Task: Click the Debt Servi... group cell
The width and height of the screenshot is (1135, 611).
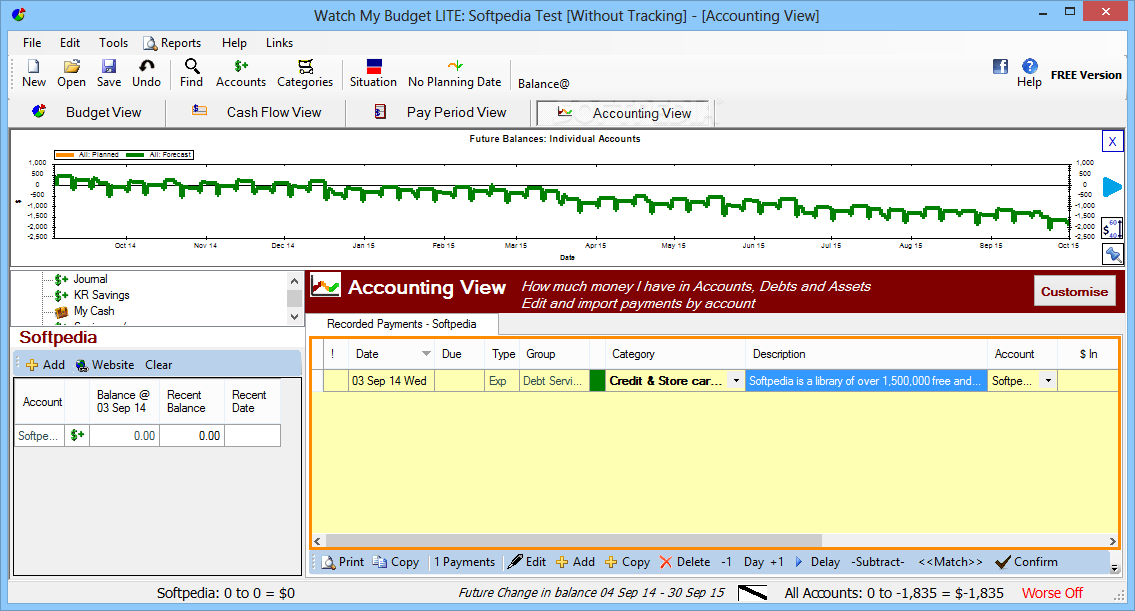Action: point(554,381)
